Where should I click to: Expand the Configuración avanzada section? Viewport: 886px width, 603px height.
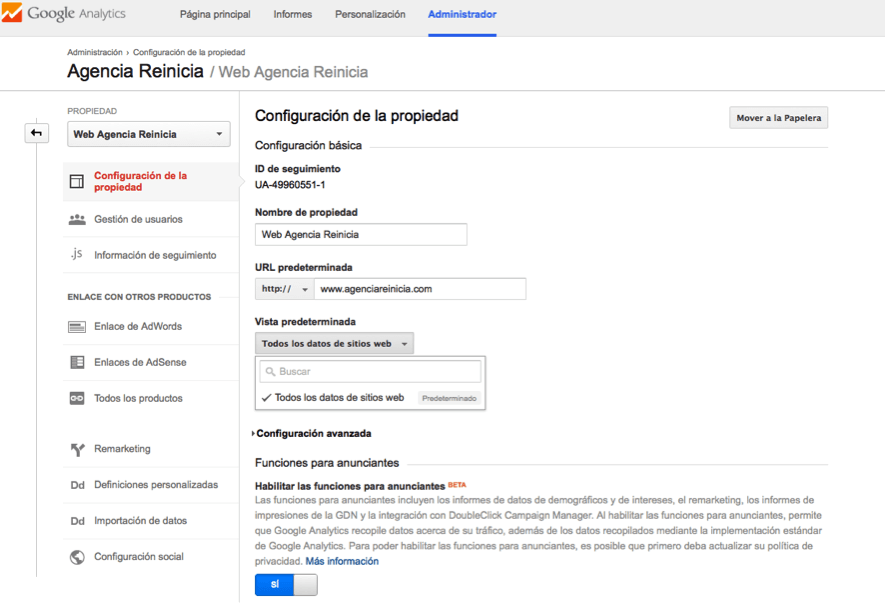coord(313,434)
